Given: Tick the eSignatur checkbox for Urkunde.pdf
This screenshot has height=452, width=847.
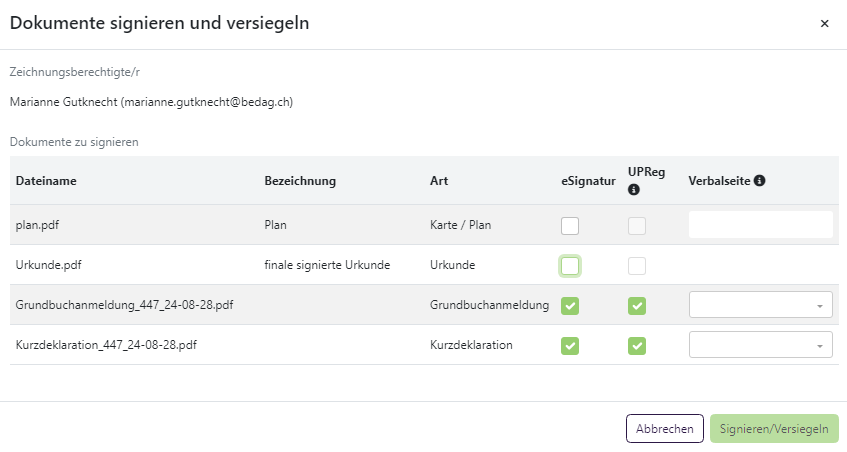Looking at the screenshot, I should [570, 266].
